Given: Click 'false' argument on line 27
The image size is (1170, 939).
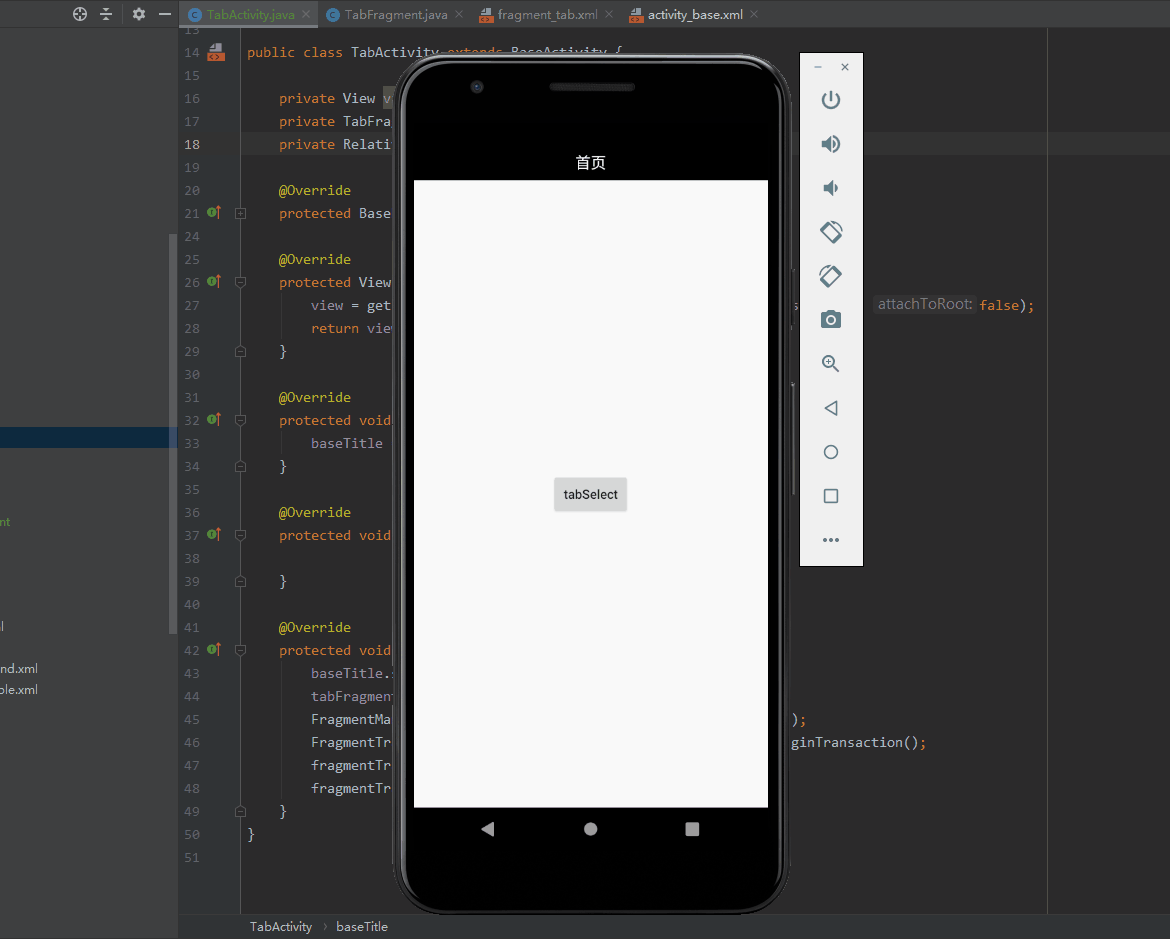Looking at the screenshot, I should click(x=999, y=305).
